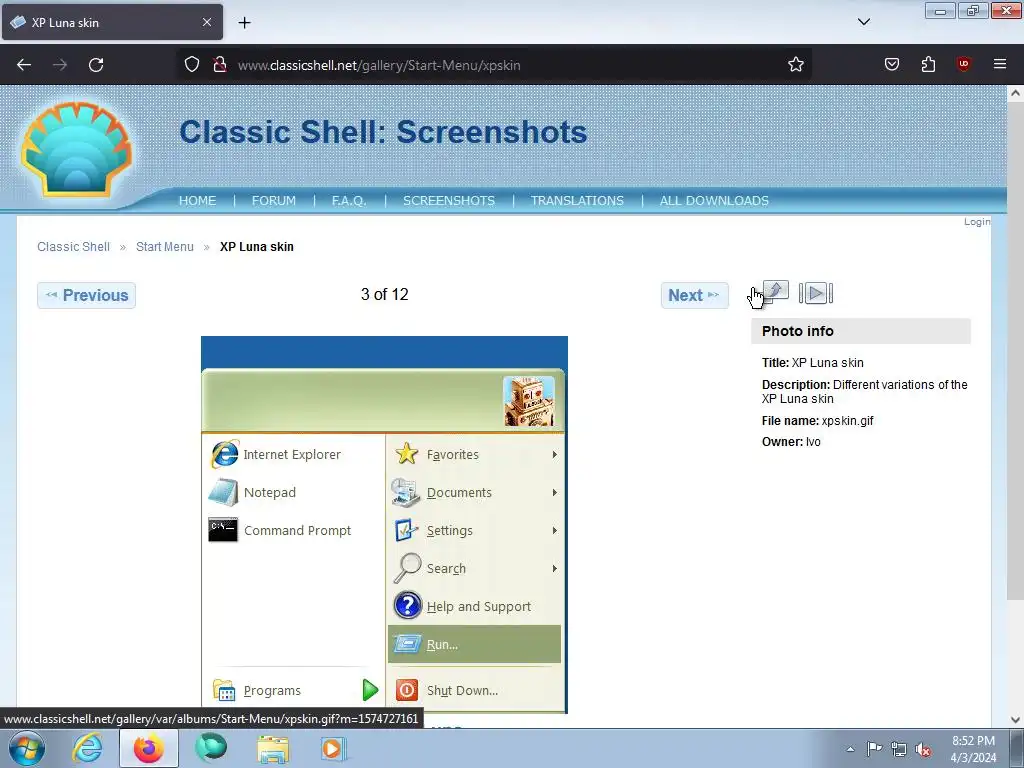
Task: Click the Previous photo button
Action: point(86,295)
